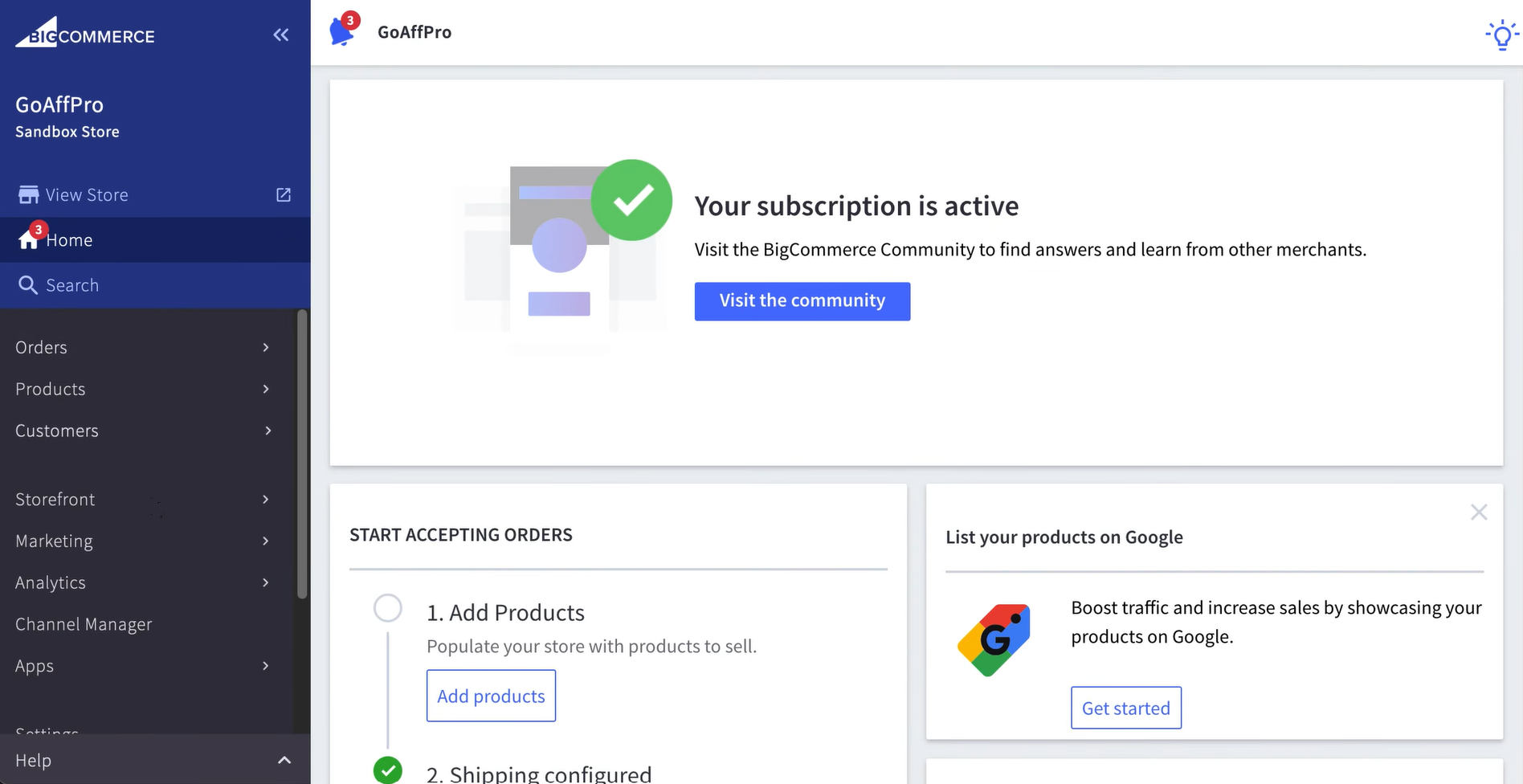
Task: Expand the Products menu chevron
Action: [266, 390]
